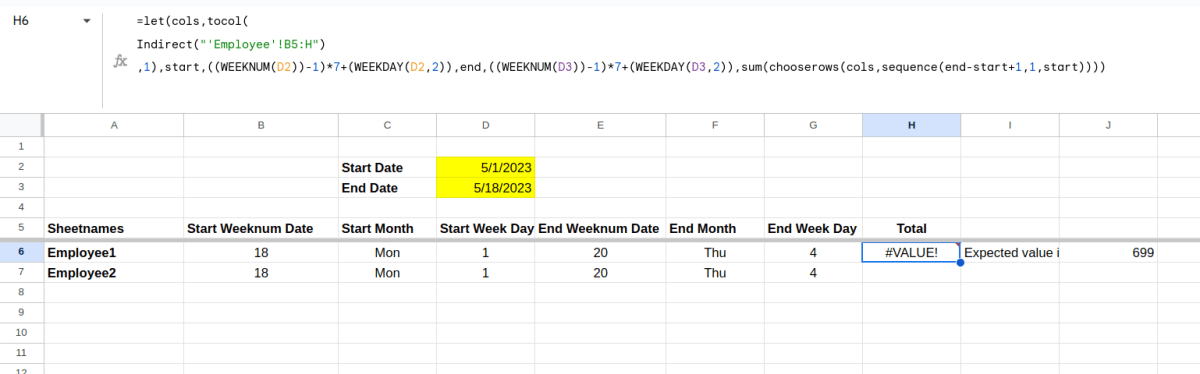The width and height of the screenshot is (1200, 374).
Task: Click the select-all corner box
Action: [x=20, y=125]
